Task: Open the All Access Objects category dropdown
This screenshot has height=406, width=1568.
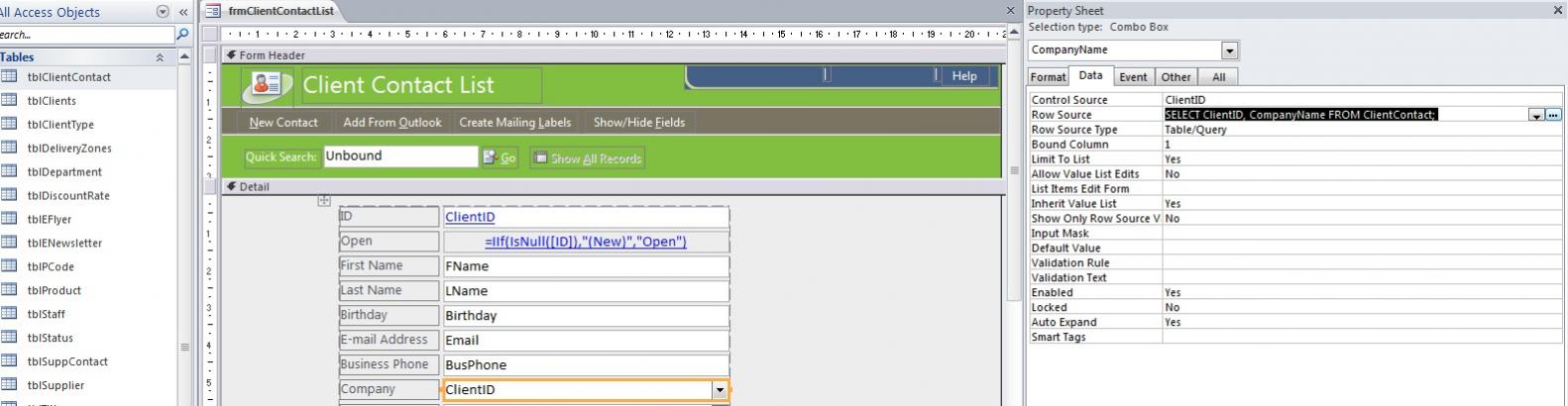Action: point(164,12)
